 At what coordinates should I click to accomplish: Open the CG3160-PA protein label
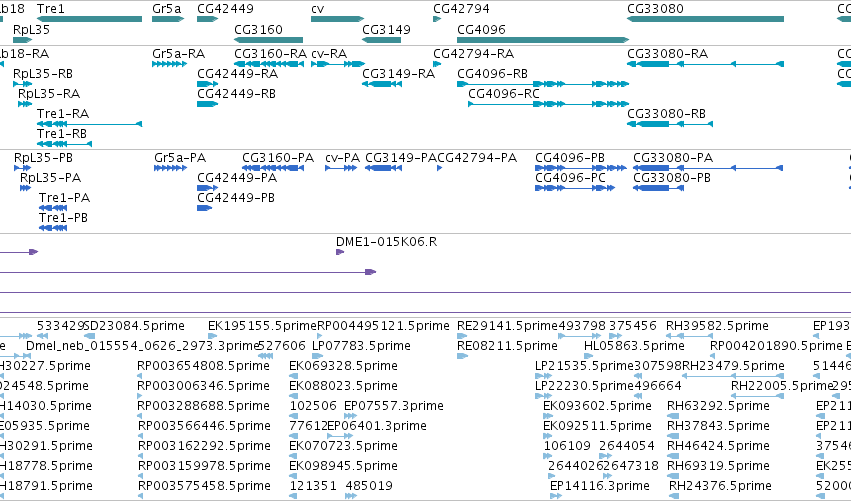click(x=278, y=158)
